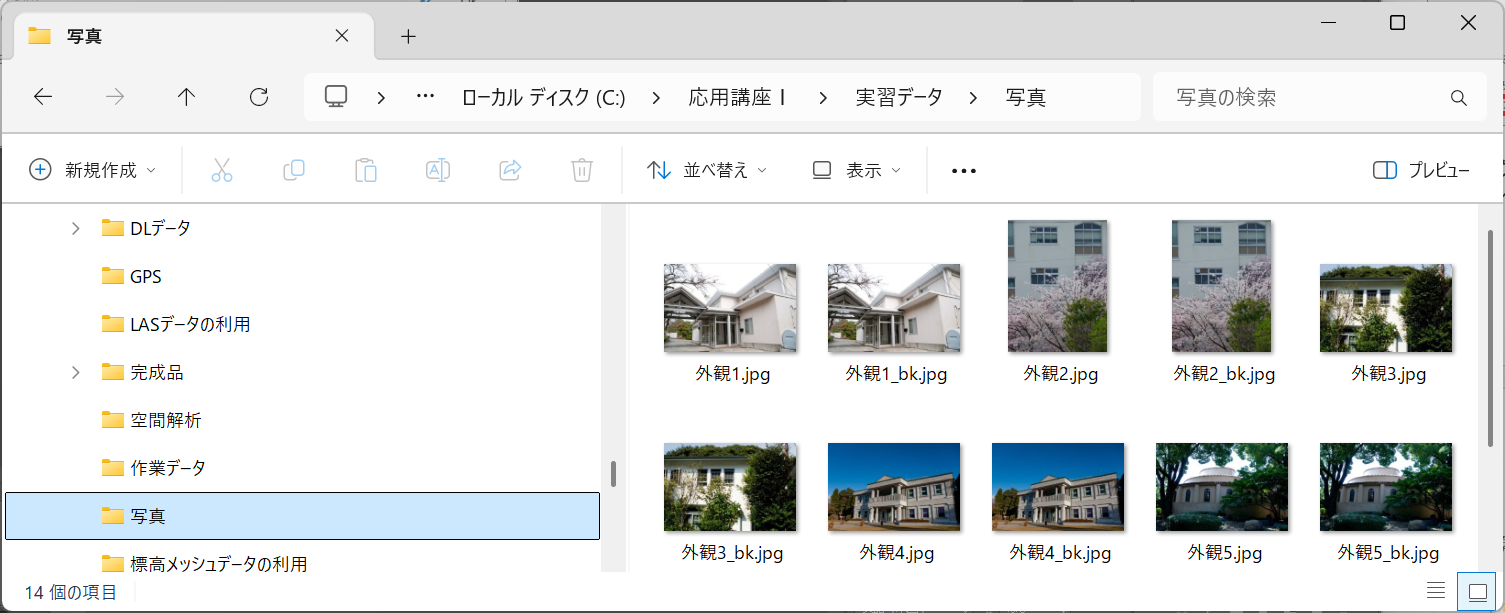
Task: Click the Rename icon in toolbar
Action: [x=438, y=170]
